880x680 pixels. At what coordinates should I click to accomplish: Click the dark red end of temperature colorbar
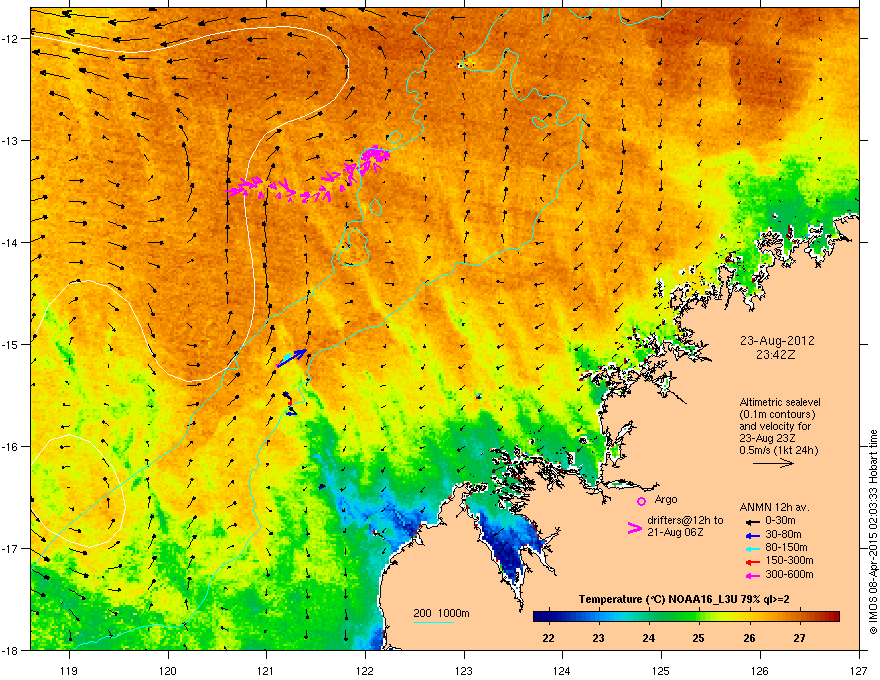click(x=832, y=617)
